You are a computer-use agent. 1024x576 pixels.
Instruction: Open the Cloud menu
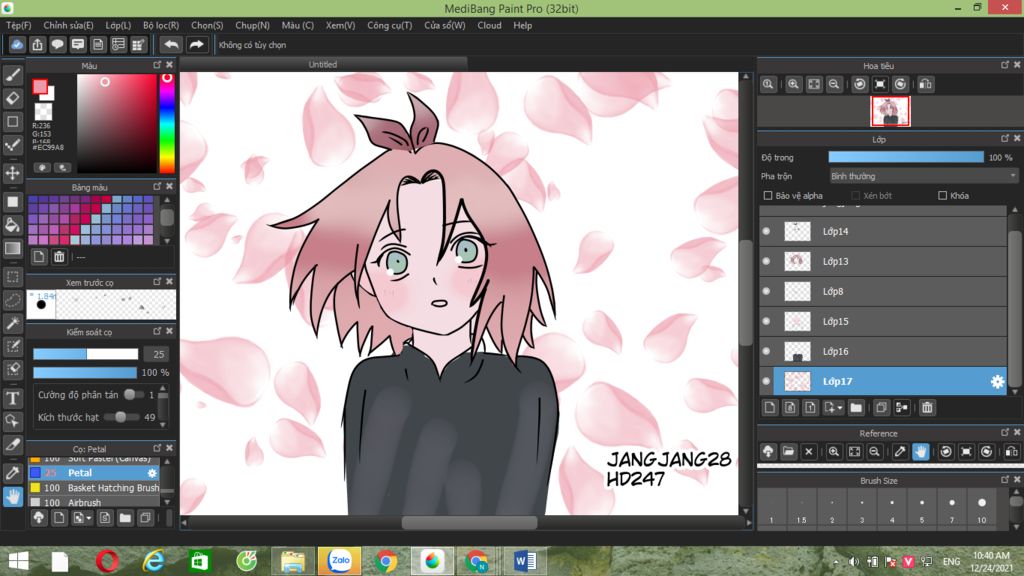(489, 25)
